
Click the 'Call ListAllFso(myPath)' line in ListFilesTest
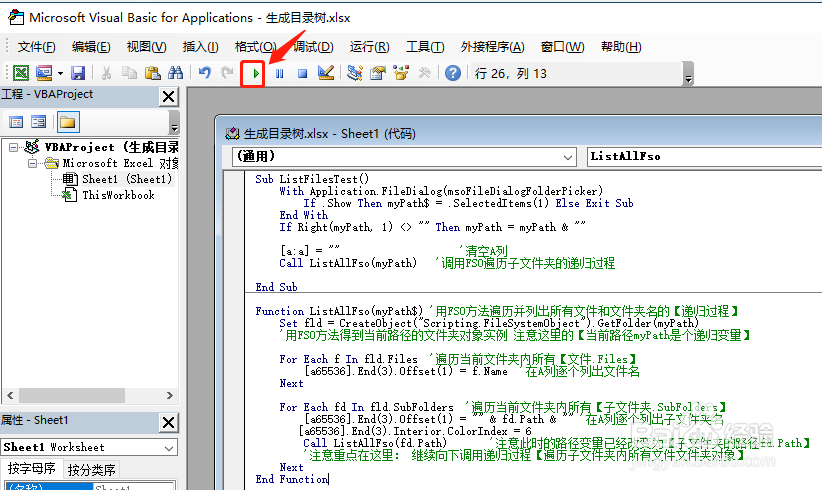click(x=348, y=263)
